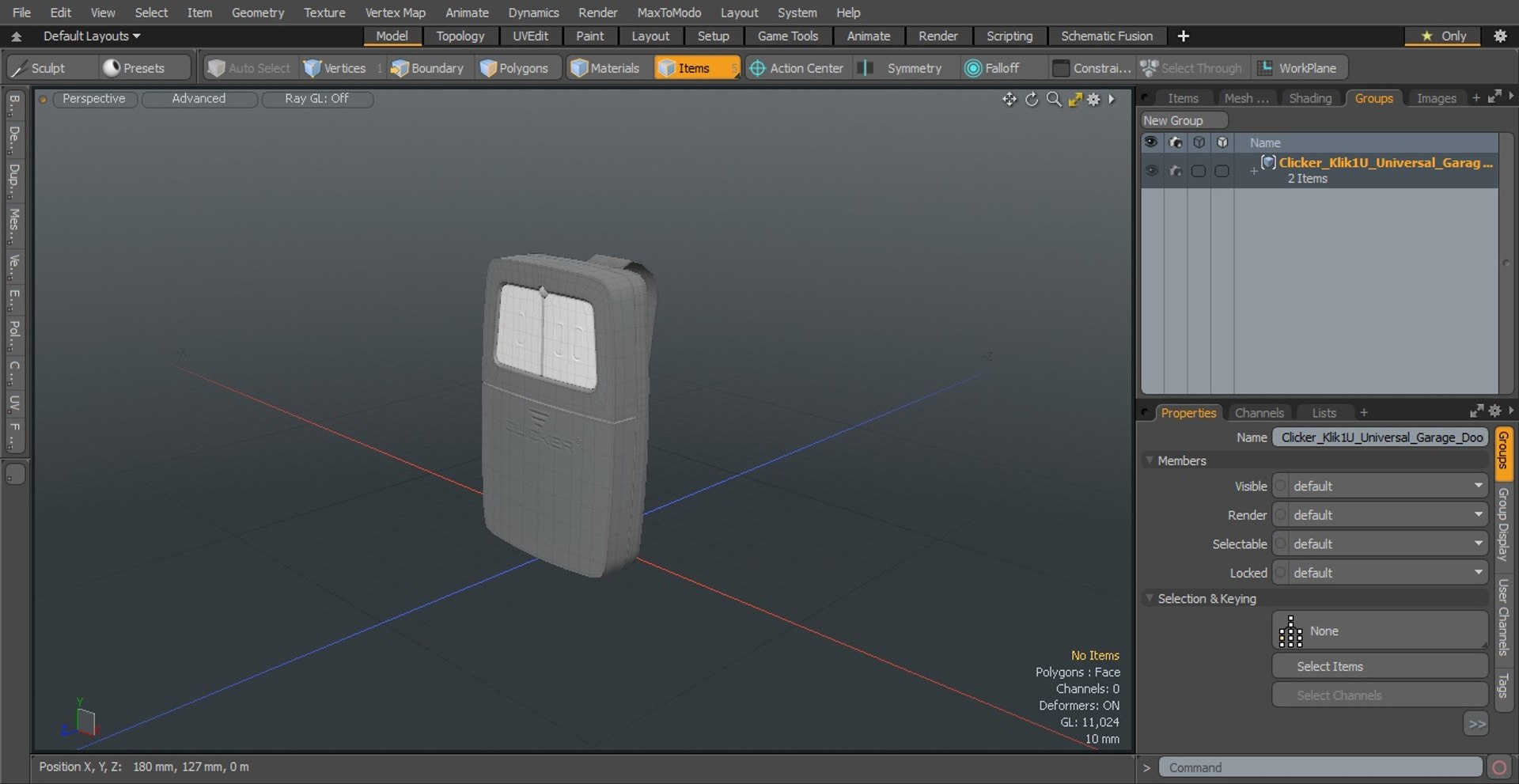Select Polygons selection mode
Viewport: 1519px width, 784px height.
coord(514,68)
